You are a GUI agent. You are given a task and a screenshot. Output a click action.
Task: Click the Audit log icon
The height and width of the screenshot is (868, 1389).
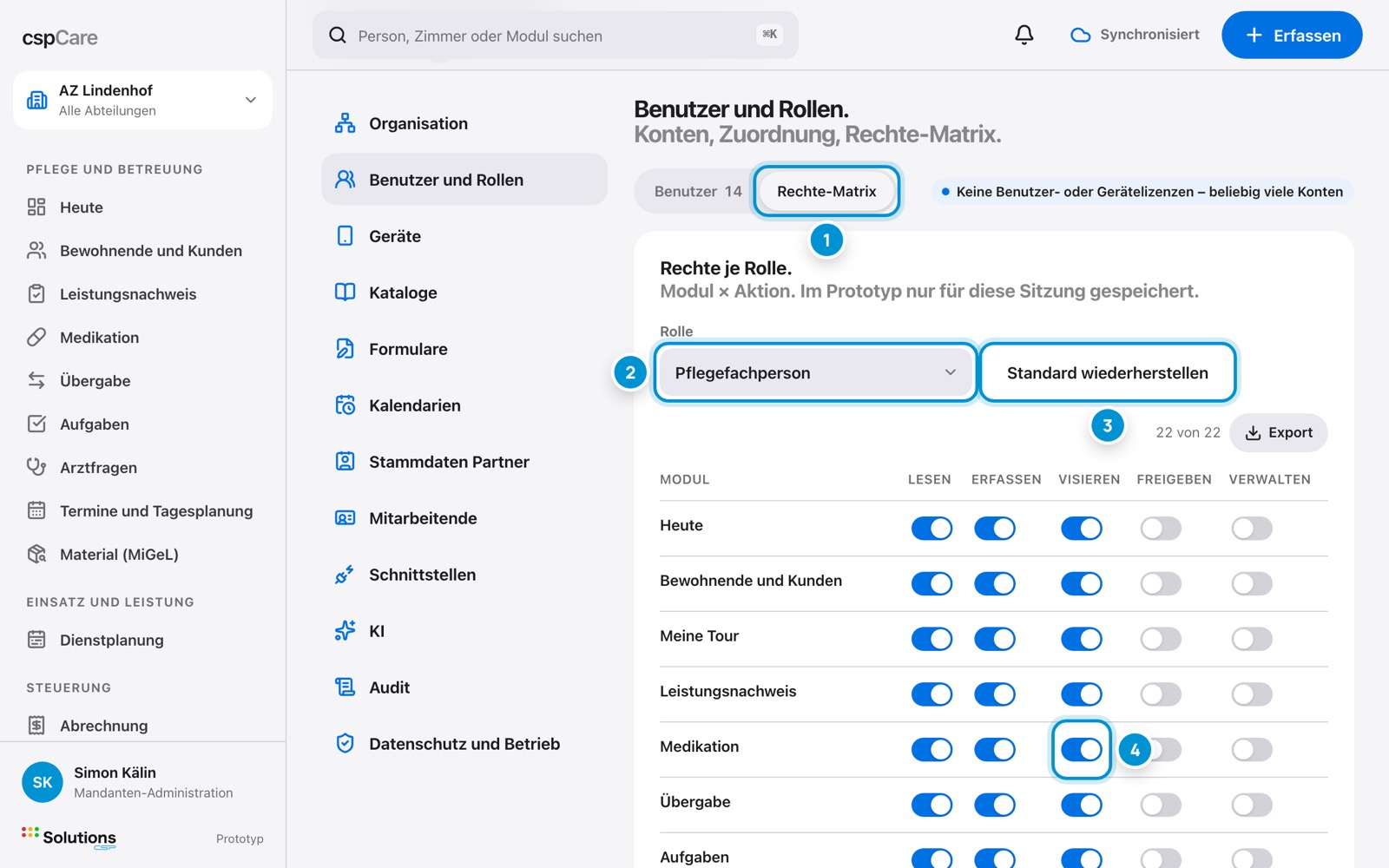(345, 687)
